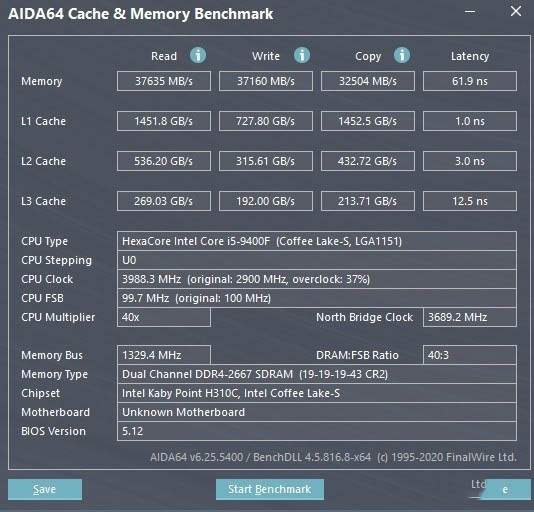Click the Copy info icon

coord(402,55)
